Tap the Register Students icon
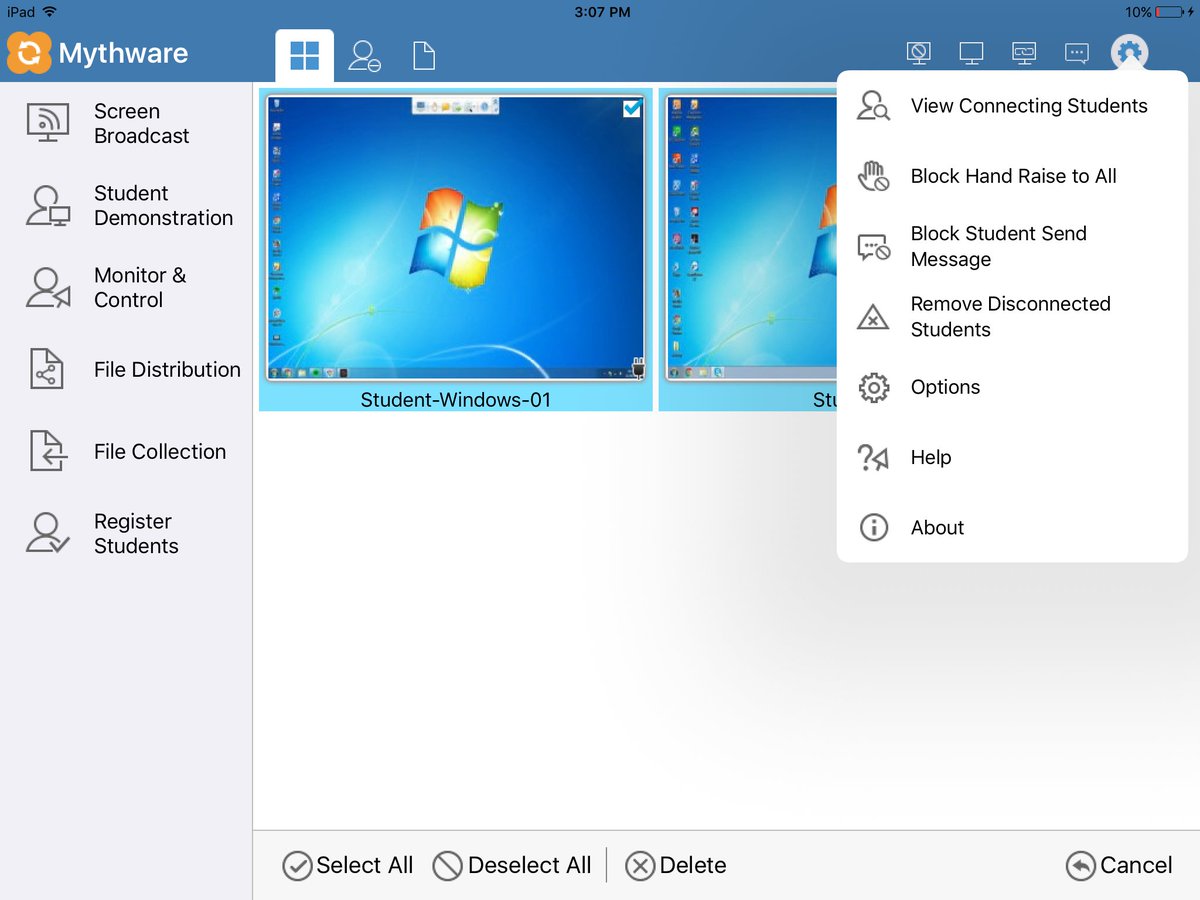 47,533
